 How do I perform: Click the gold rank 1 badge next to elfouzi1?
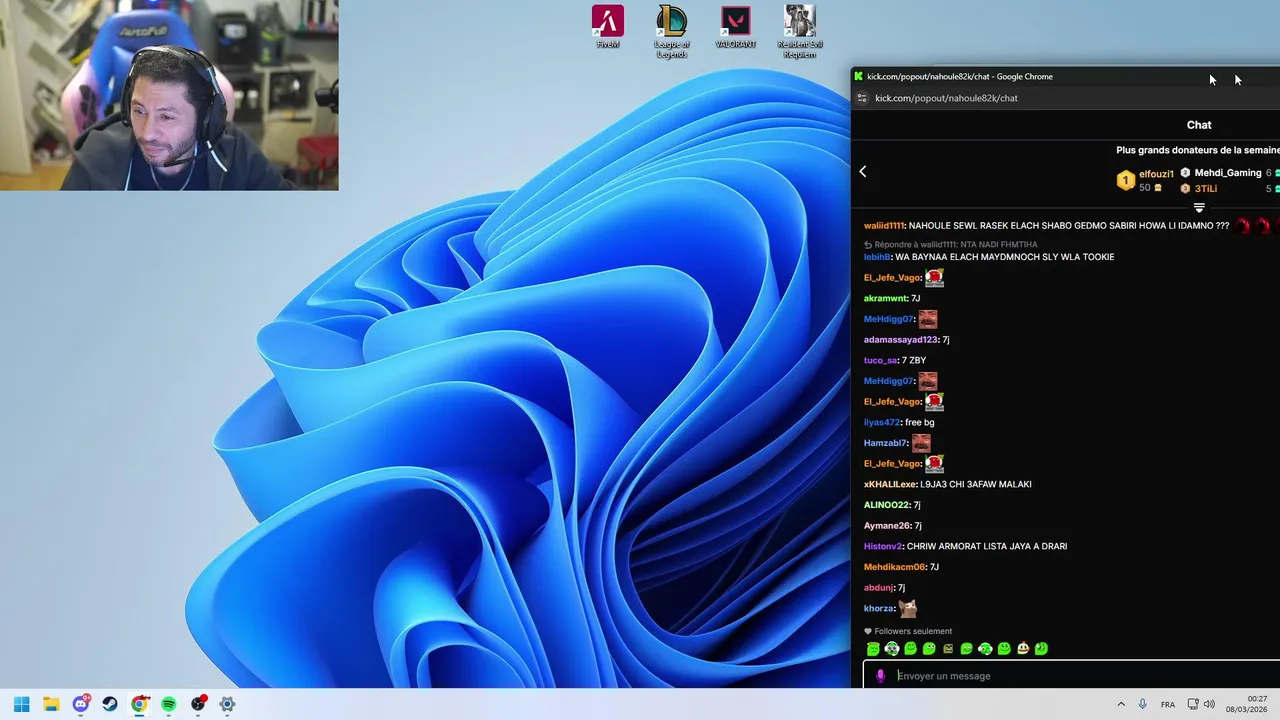click(1126, 181)
